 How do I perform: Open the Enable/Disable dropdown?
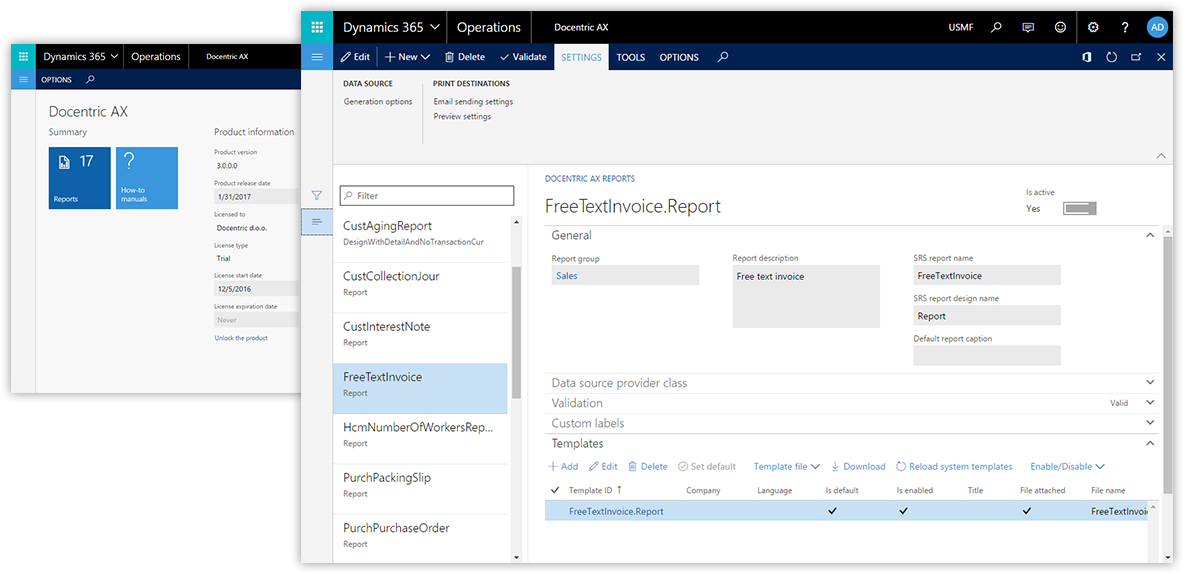[x=1067, y=467]
